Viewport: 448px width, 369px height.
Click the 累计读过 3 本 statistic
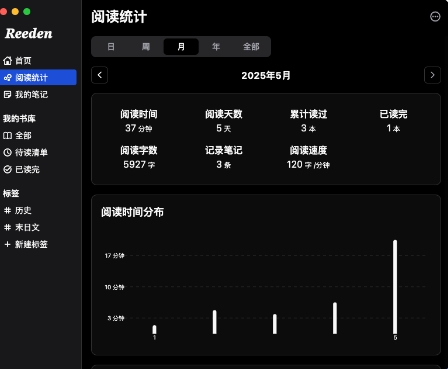308,121
